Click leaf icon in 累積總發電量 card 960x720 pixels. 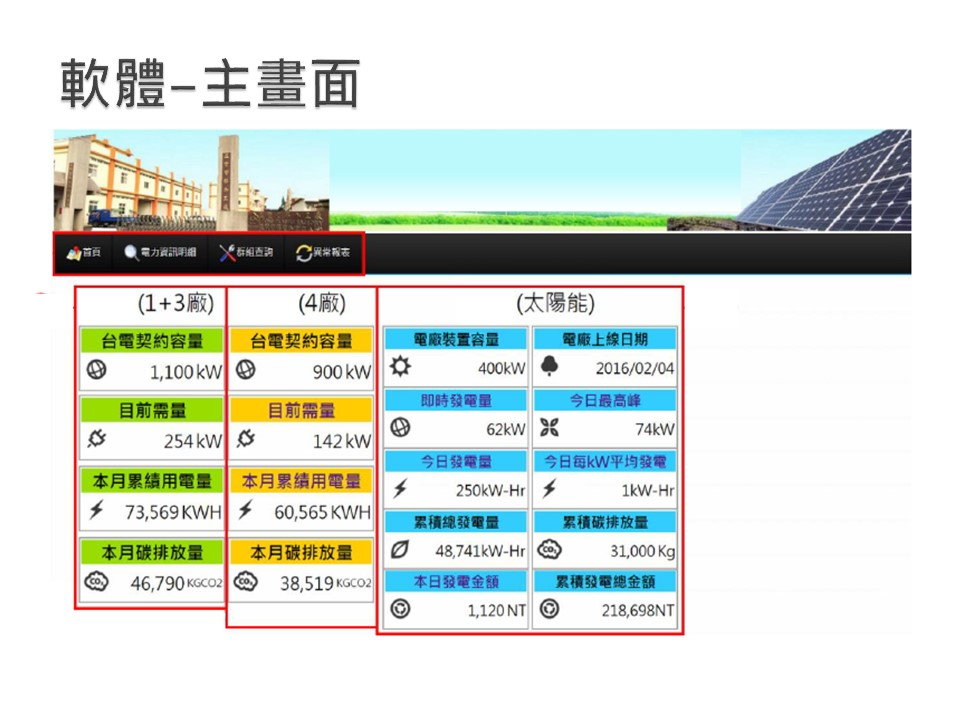tap(400, 550)
